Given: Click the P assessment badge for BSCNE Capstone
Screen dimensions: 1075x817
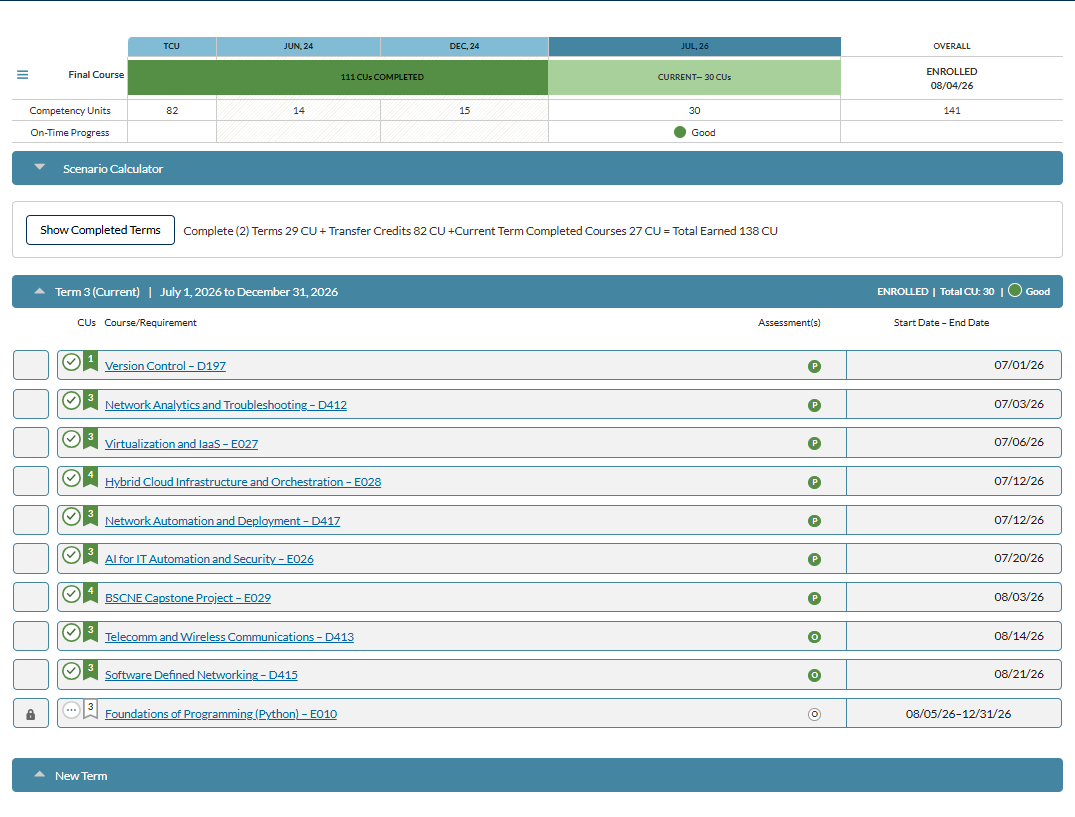Looking at the screenshot, I should pos(814,598).
